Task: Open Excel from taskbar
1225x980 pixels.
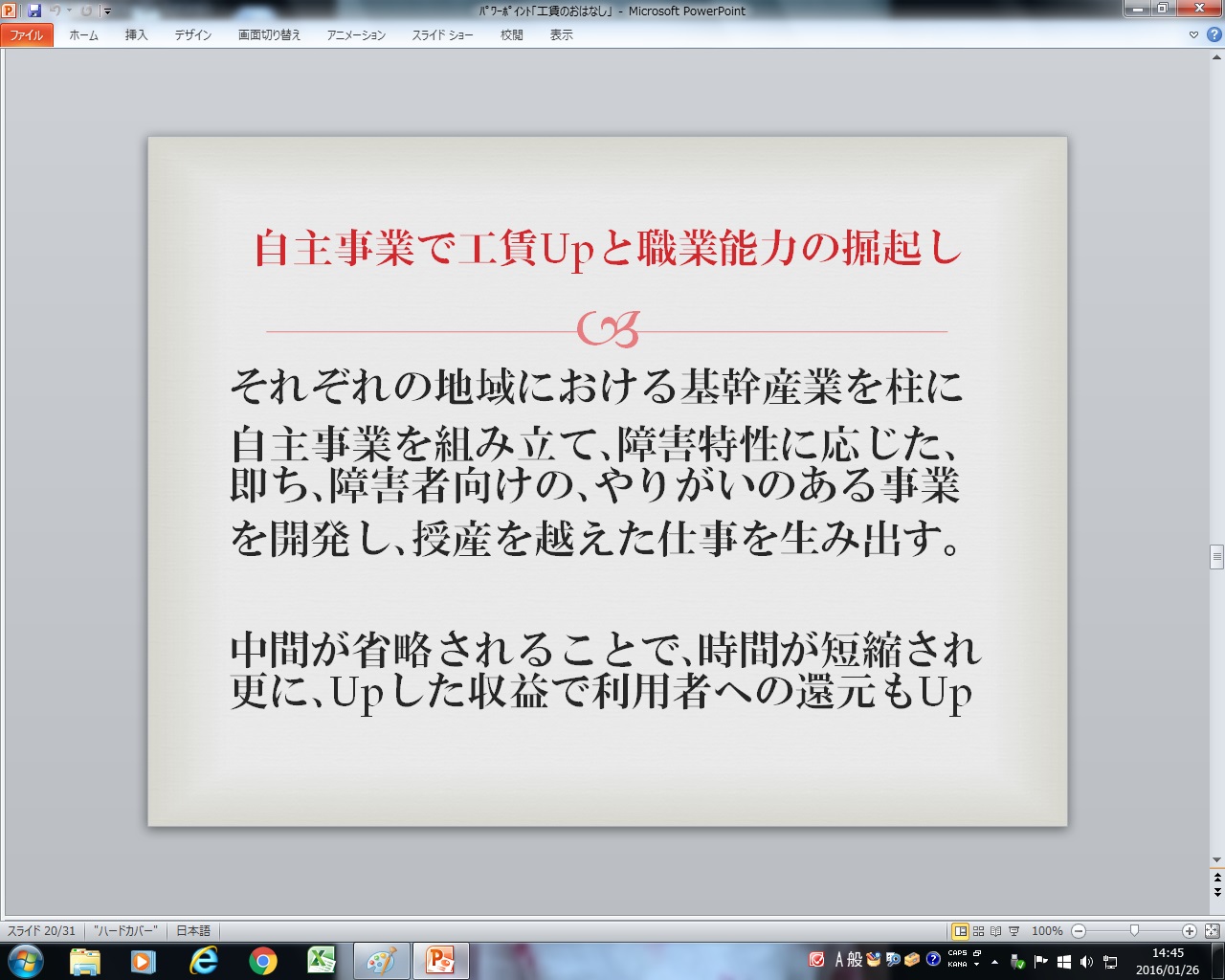Action: point(322,961)
